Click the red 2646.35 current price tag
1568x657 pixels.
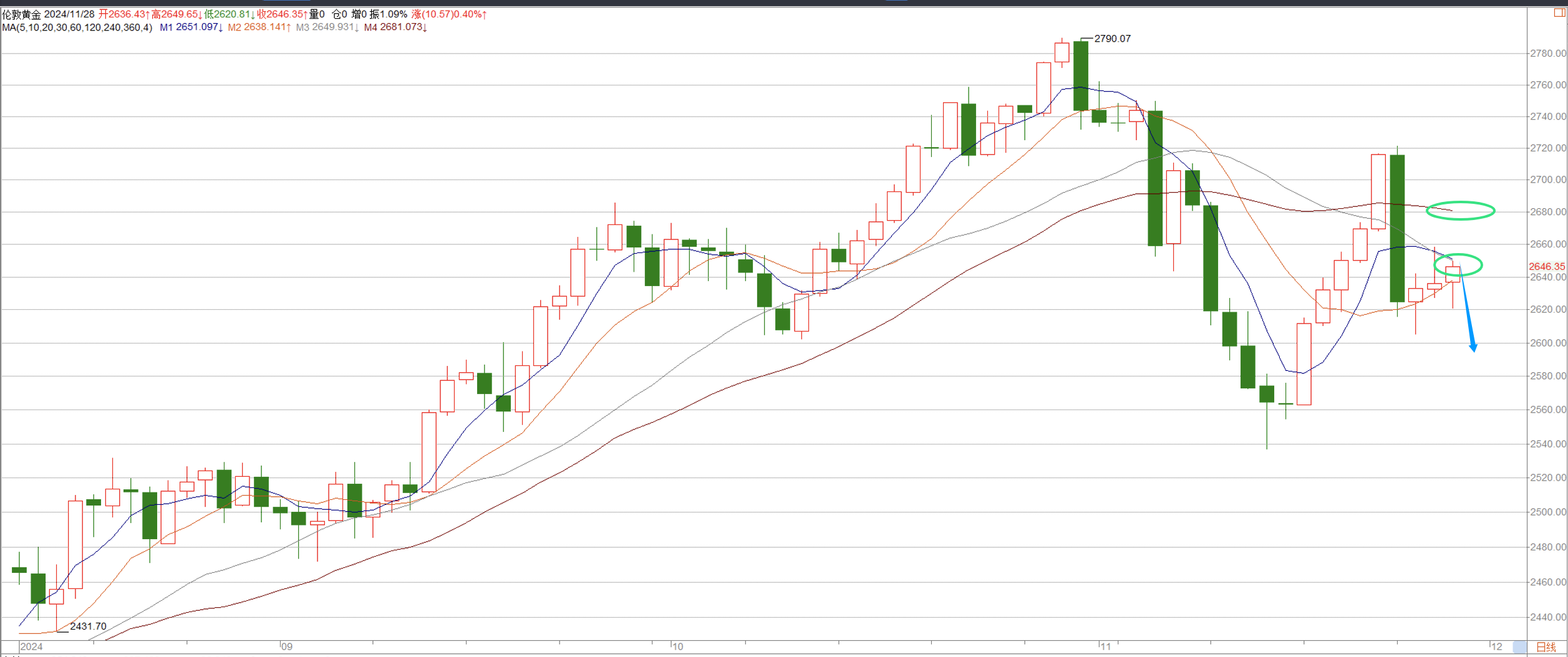coord(1547,267)
